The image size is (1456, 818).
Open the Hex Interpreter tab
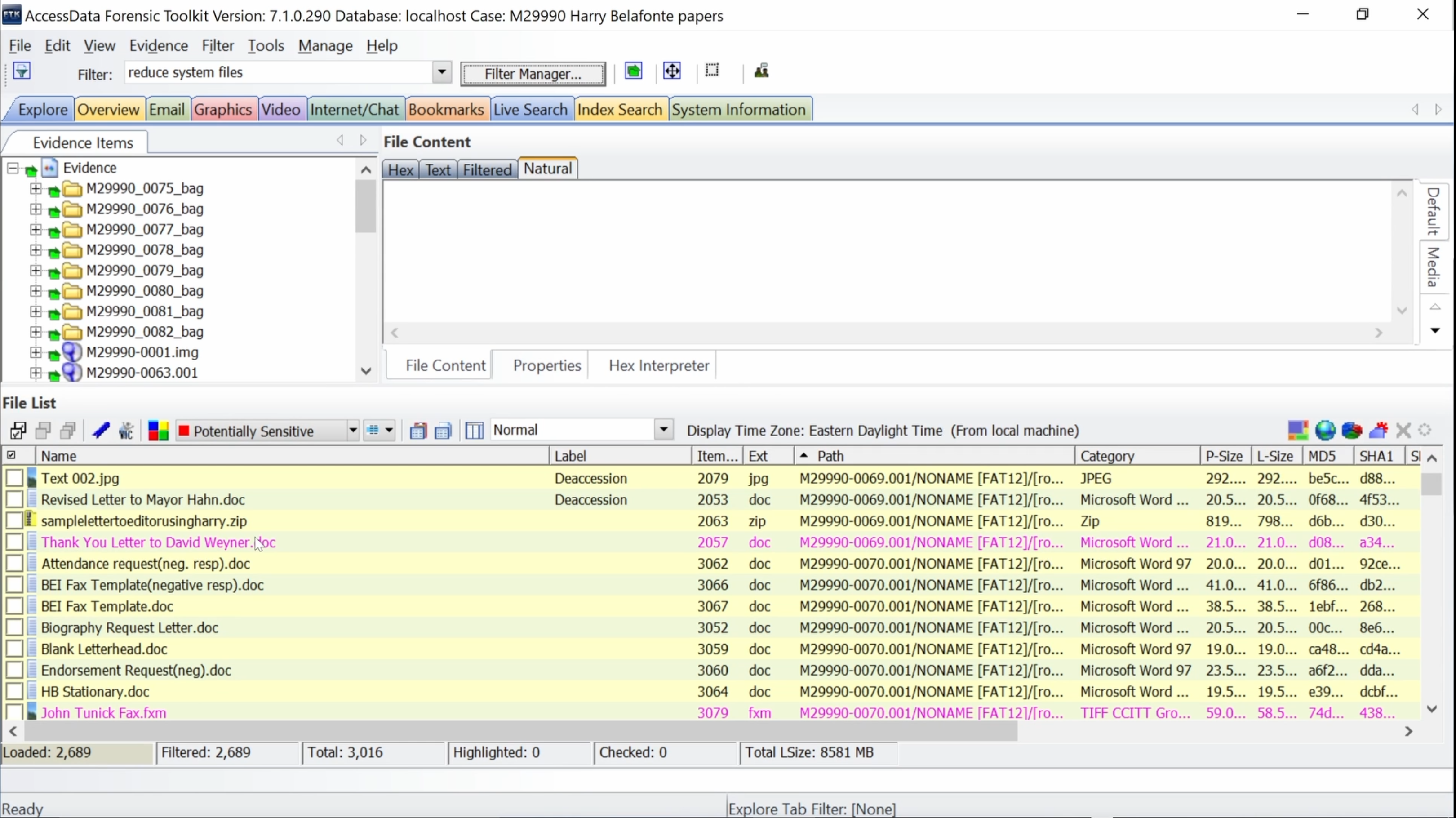click(658, 365)
